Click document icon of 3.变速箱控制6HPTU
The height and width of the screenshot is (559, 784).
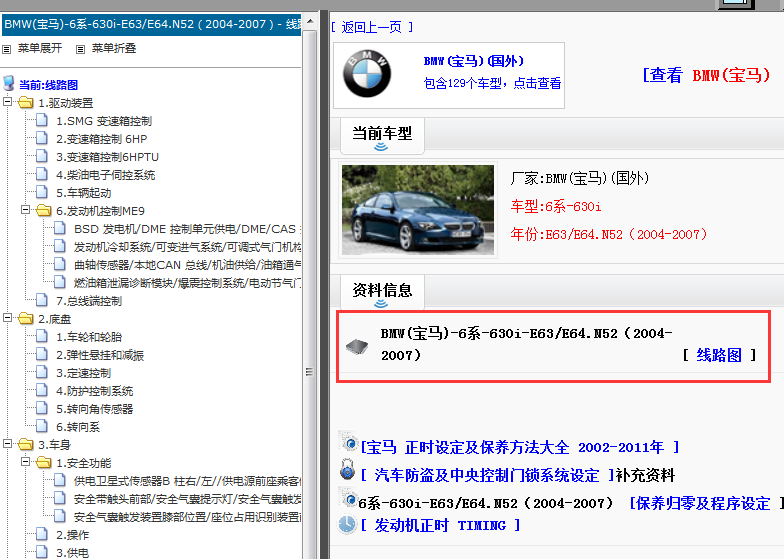(42, 156)
